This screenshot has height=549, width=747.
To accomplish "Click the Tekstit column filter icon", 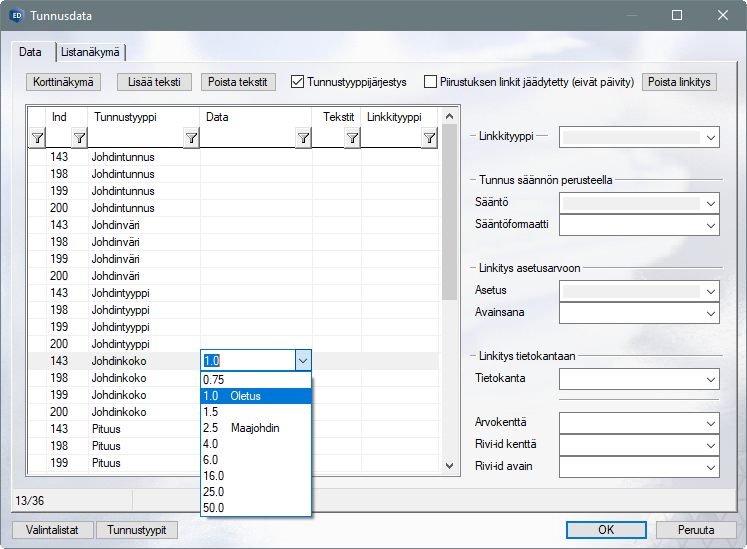I will coord(352,139).
